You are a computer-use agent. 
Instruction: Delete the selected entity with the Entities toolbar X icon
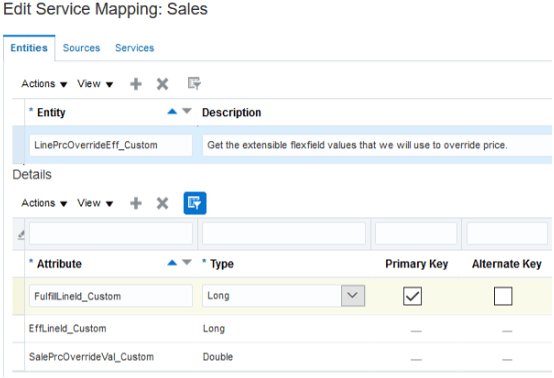pos(162,84)
